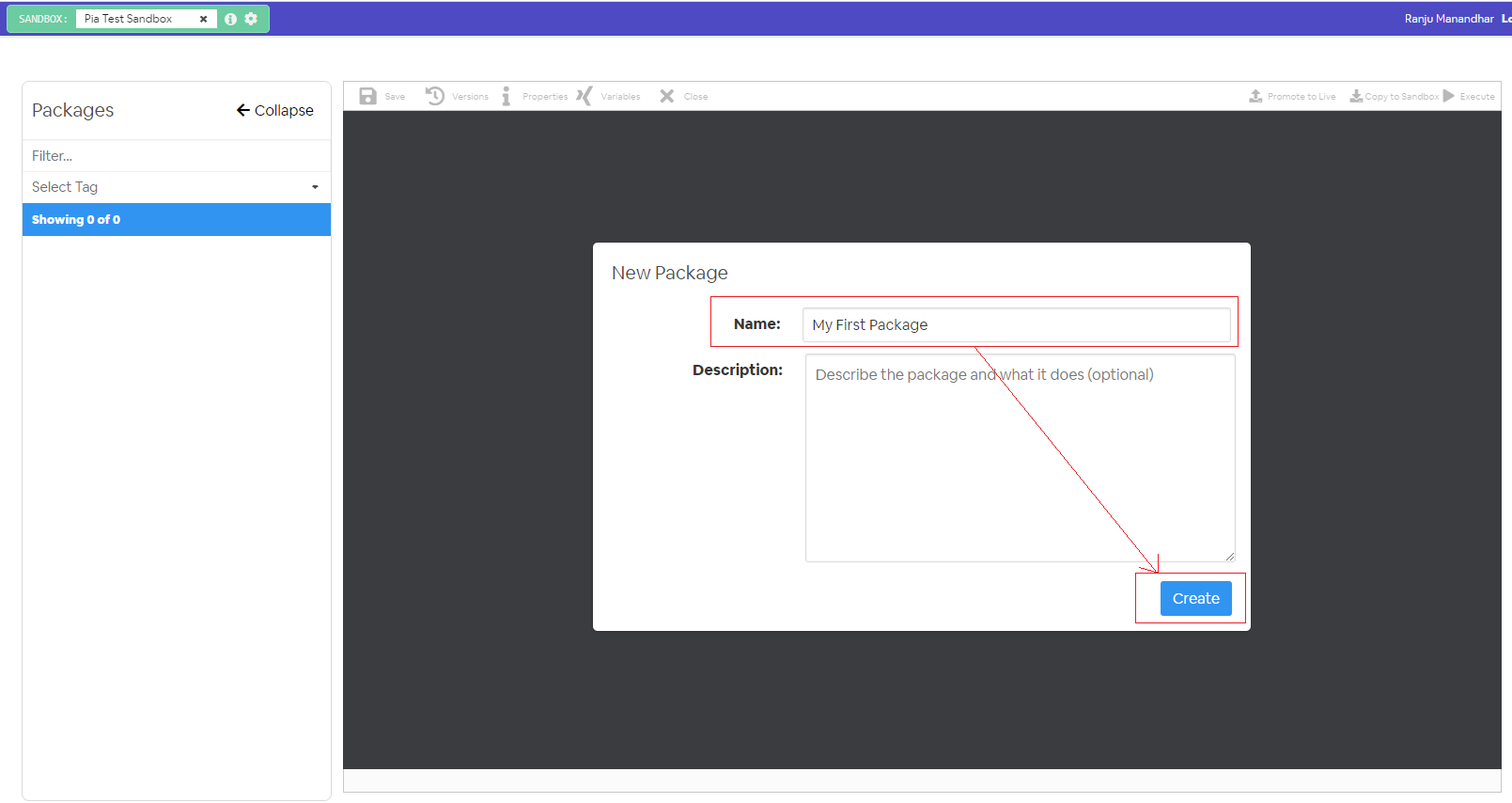This screenshot has height=803, width=1512.
Task: Collapse the Packages panel
Action: [x=275, y=110]
